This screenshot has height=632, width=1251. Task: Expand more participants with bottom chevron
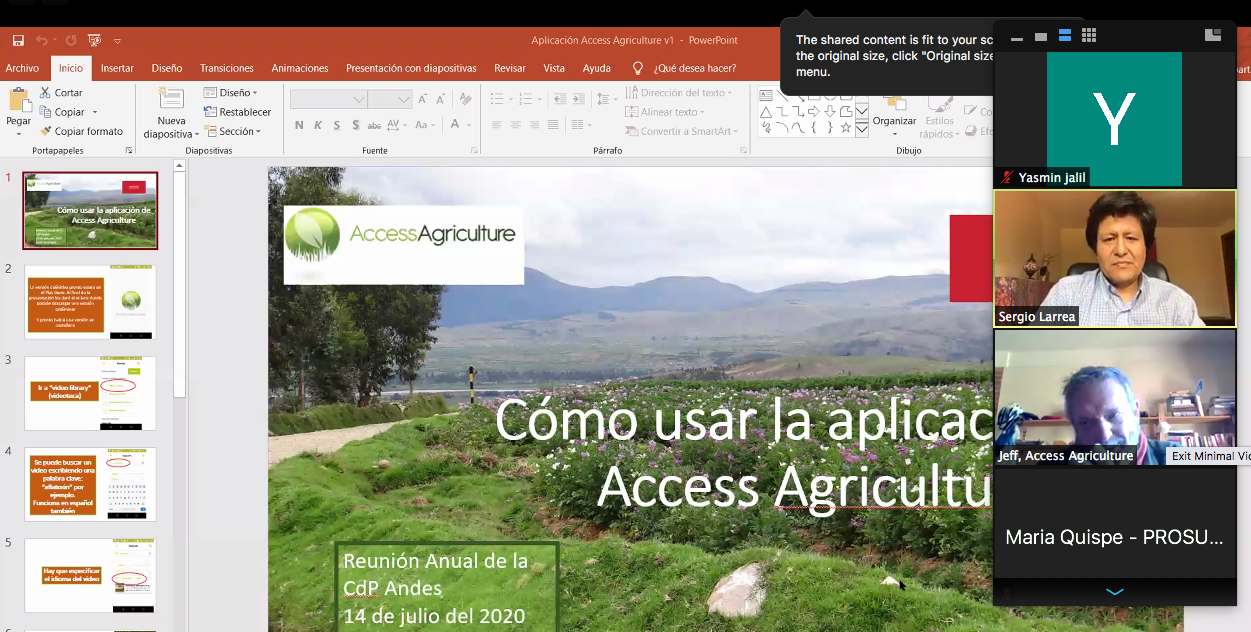click(1115, 592)
